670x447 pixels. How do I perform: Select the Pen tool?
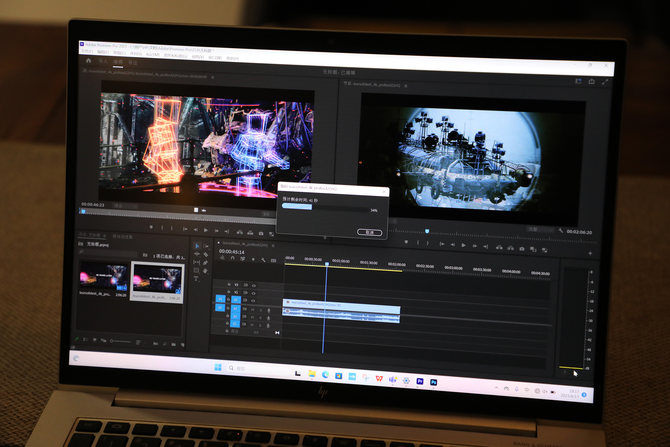tap(206, 263)
